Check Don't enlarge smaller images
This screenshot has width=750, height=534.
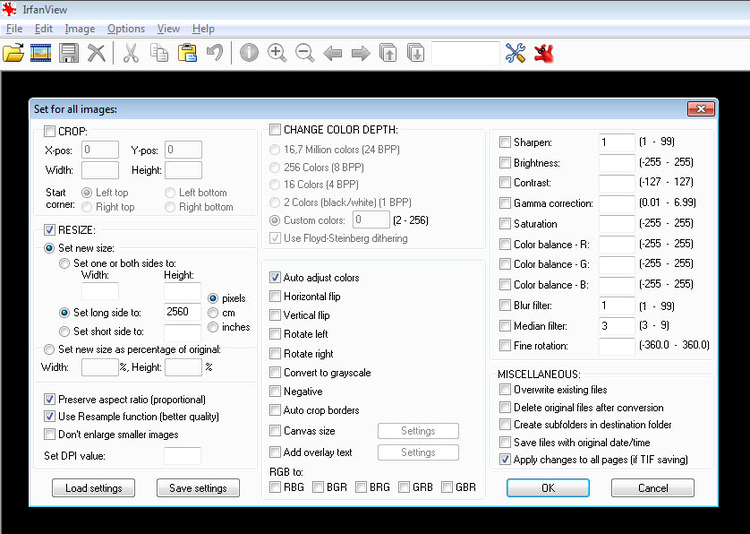(49, 434)
